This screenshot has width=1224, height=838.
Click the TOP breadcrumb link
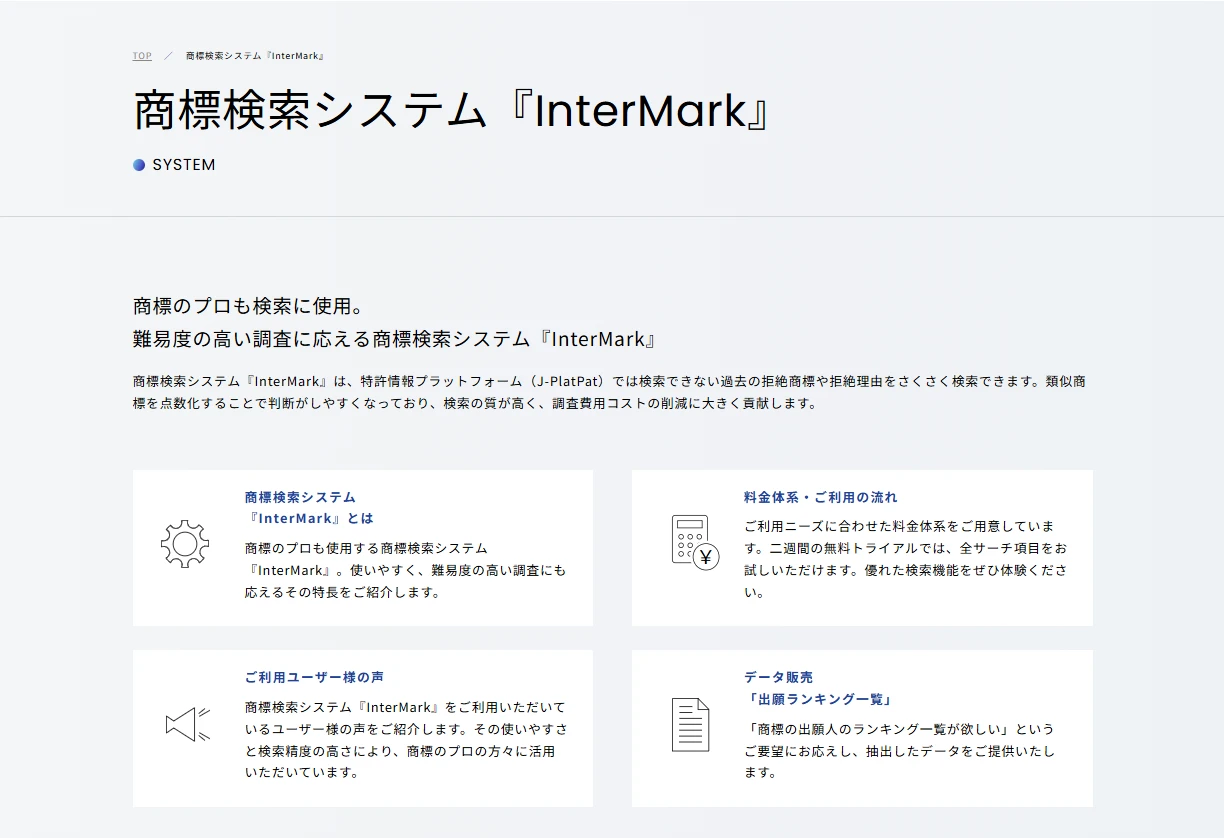point(142,56)
